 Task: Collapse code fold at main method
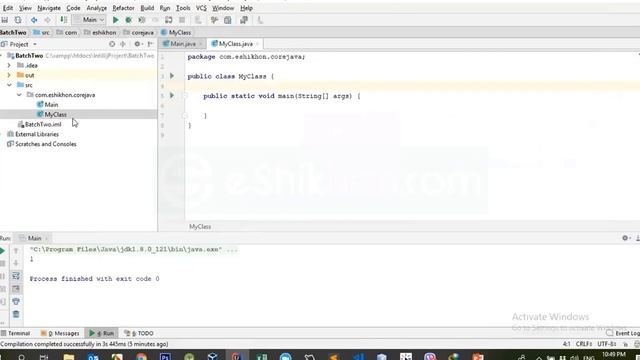(184, 96)
